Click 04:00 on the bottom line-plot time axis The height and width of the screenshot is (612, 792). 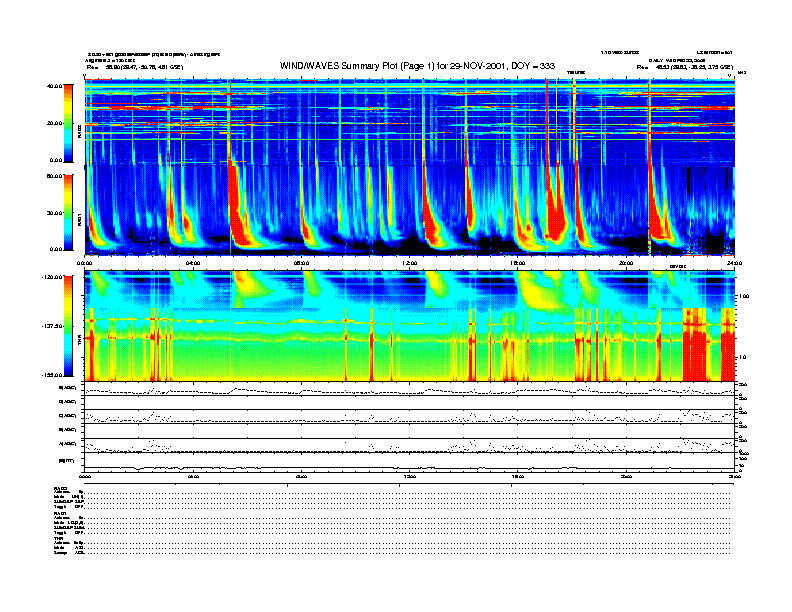click(193, 476)
